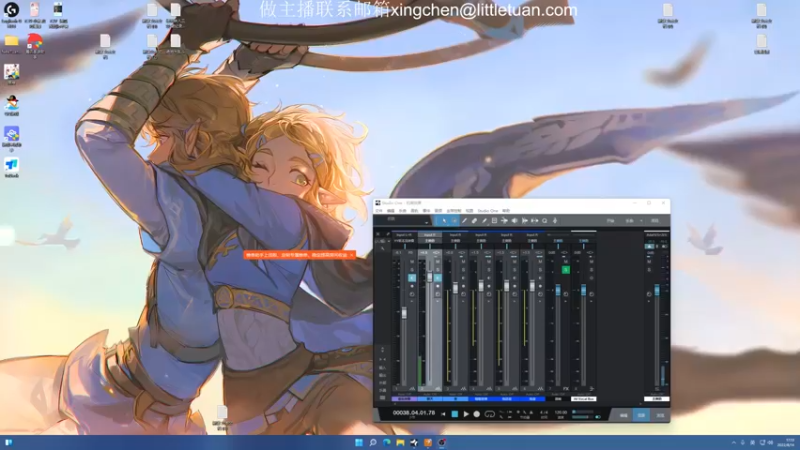This screenshot has height=450, width=800.
Task: Select the Paint pencil tool
Action: 484,220
